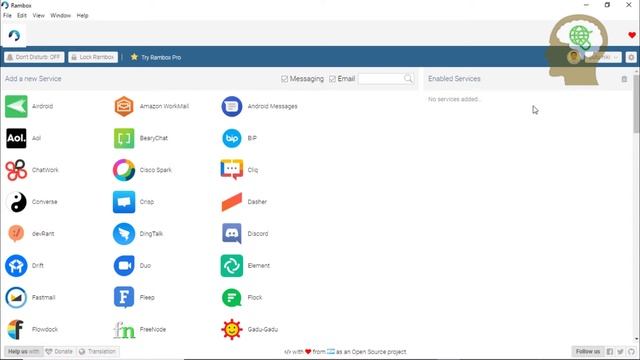Choose the Android Messages service icon

(x=231, y=106)
